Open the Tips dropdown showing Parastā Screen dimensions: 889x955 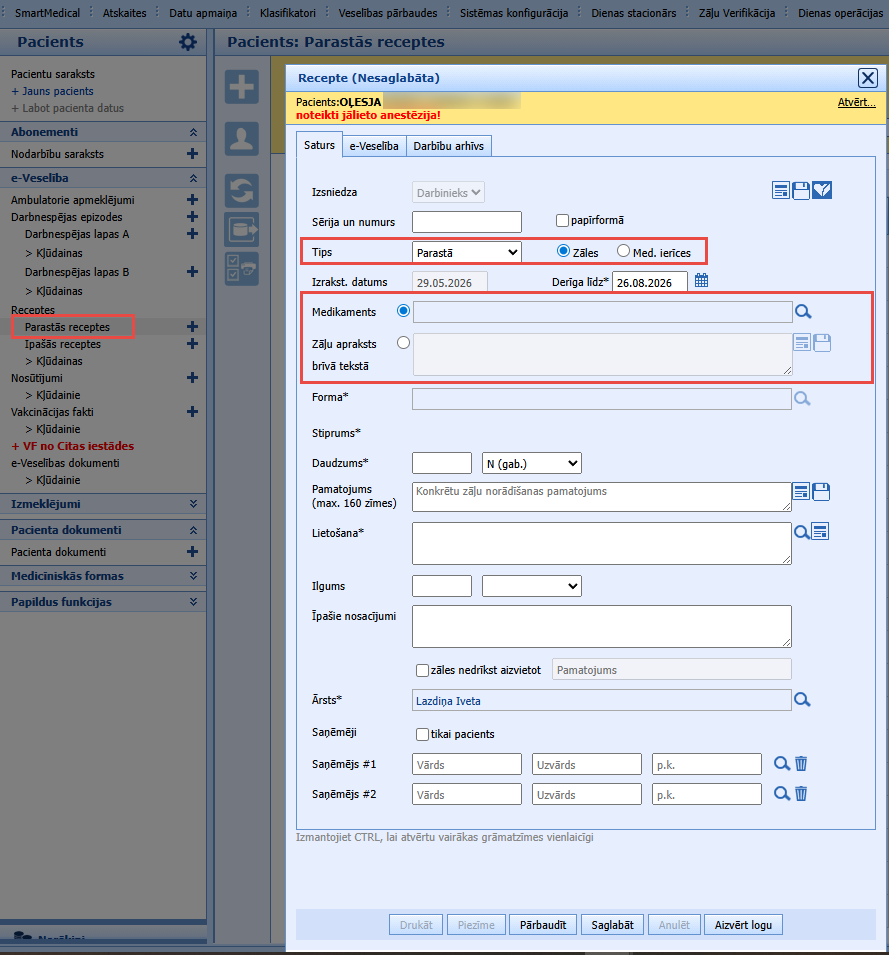[x=466, y=252]
